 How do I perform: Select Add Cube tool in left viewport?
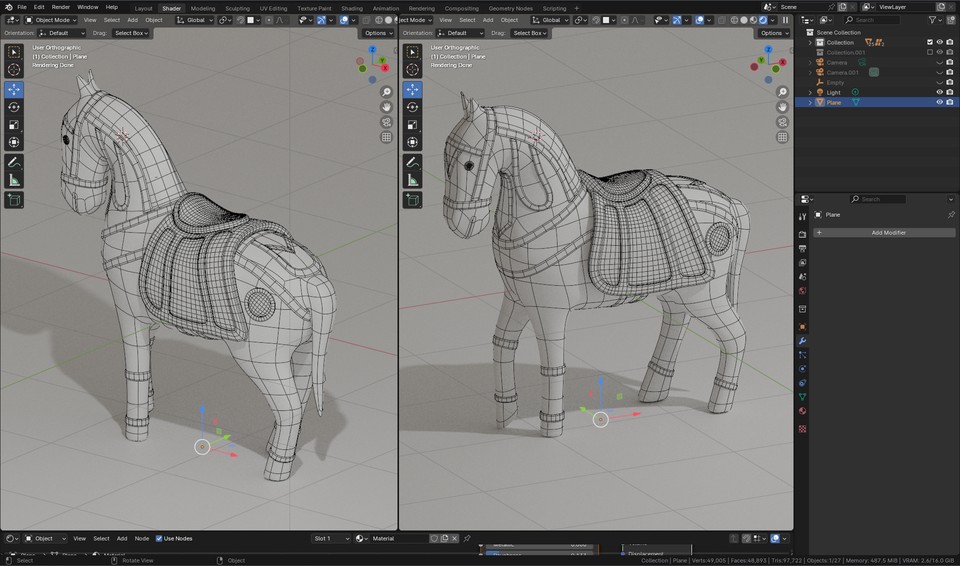(14, 200)
